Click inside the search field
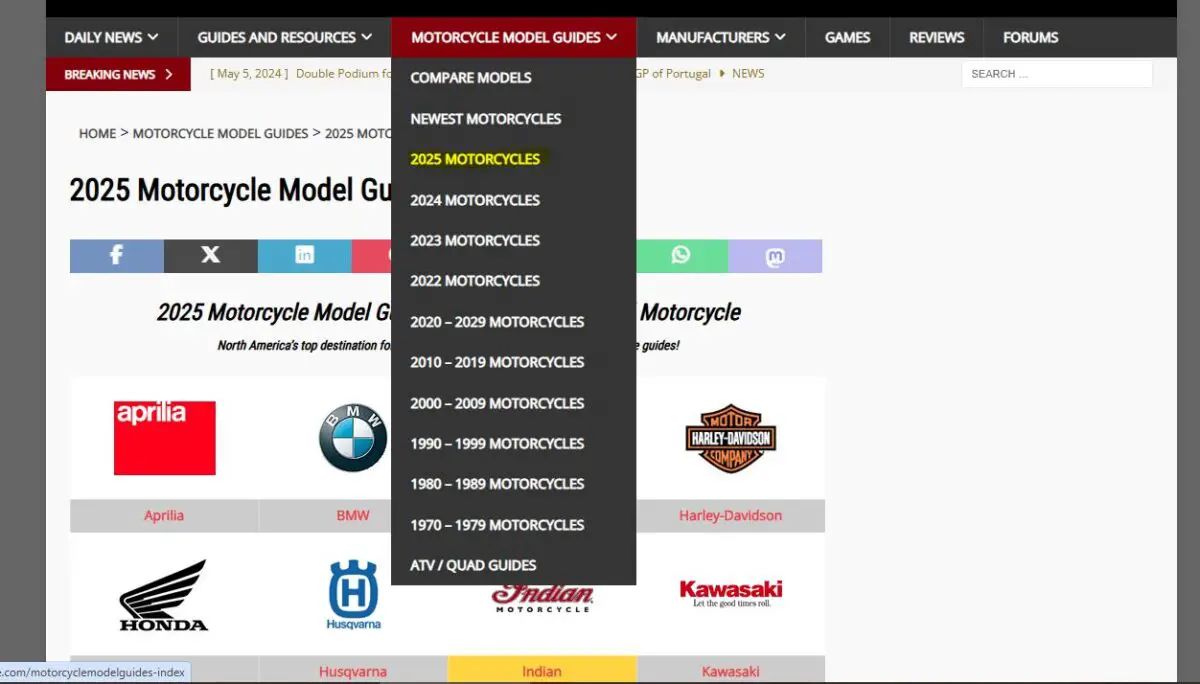The width and height of the screenshot is (1200, 684). coord(1056,73)
